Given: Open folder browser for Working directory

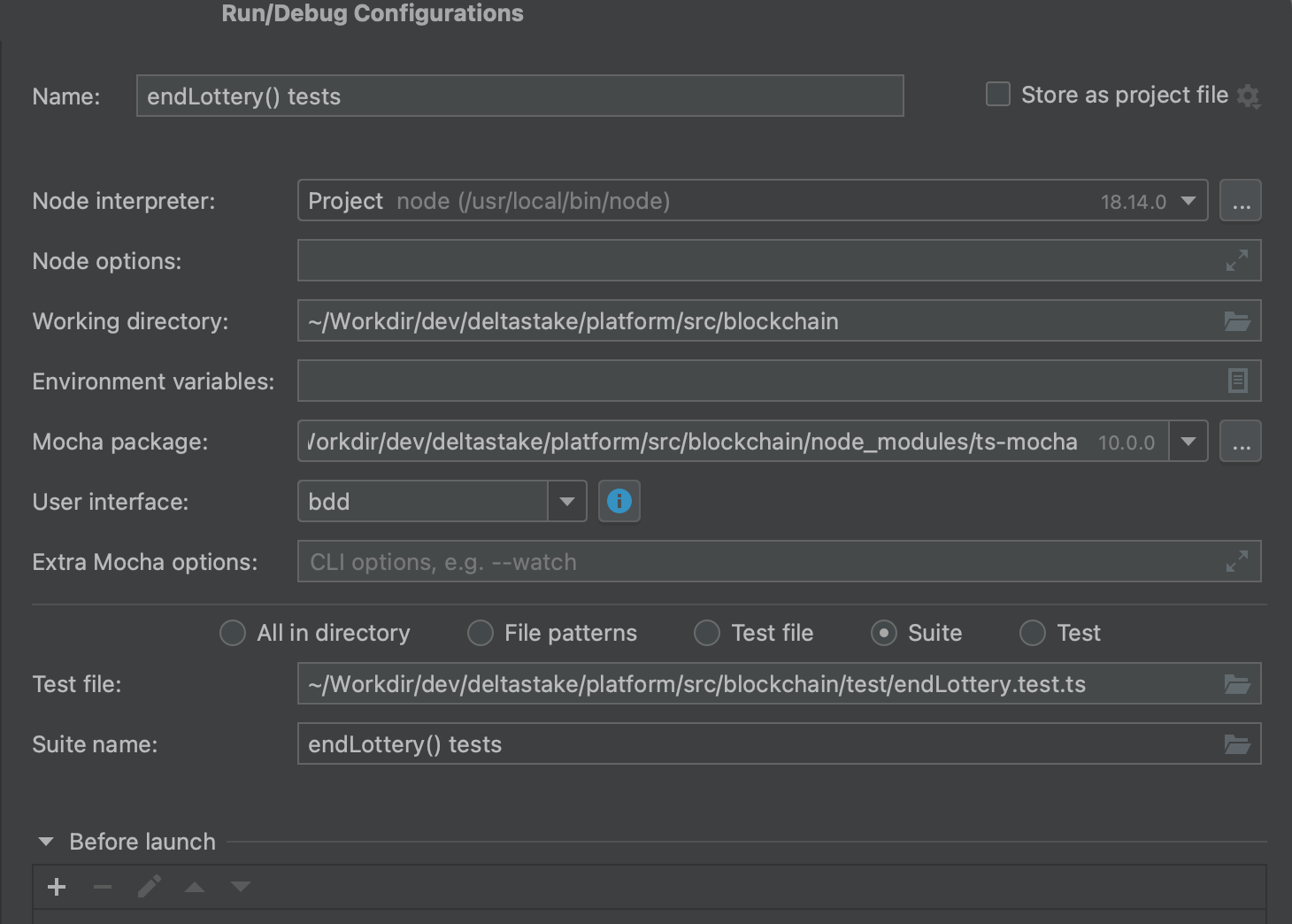Looking at the screenshot, I should (1238, 320).
